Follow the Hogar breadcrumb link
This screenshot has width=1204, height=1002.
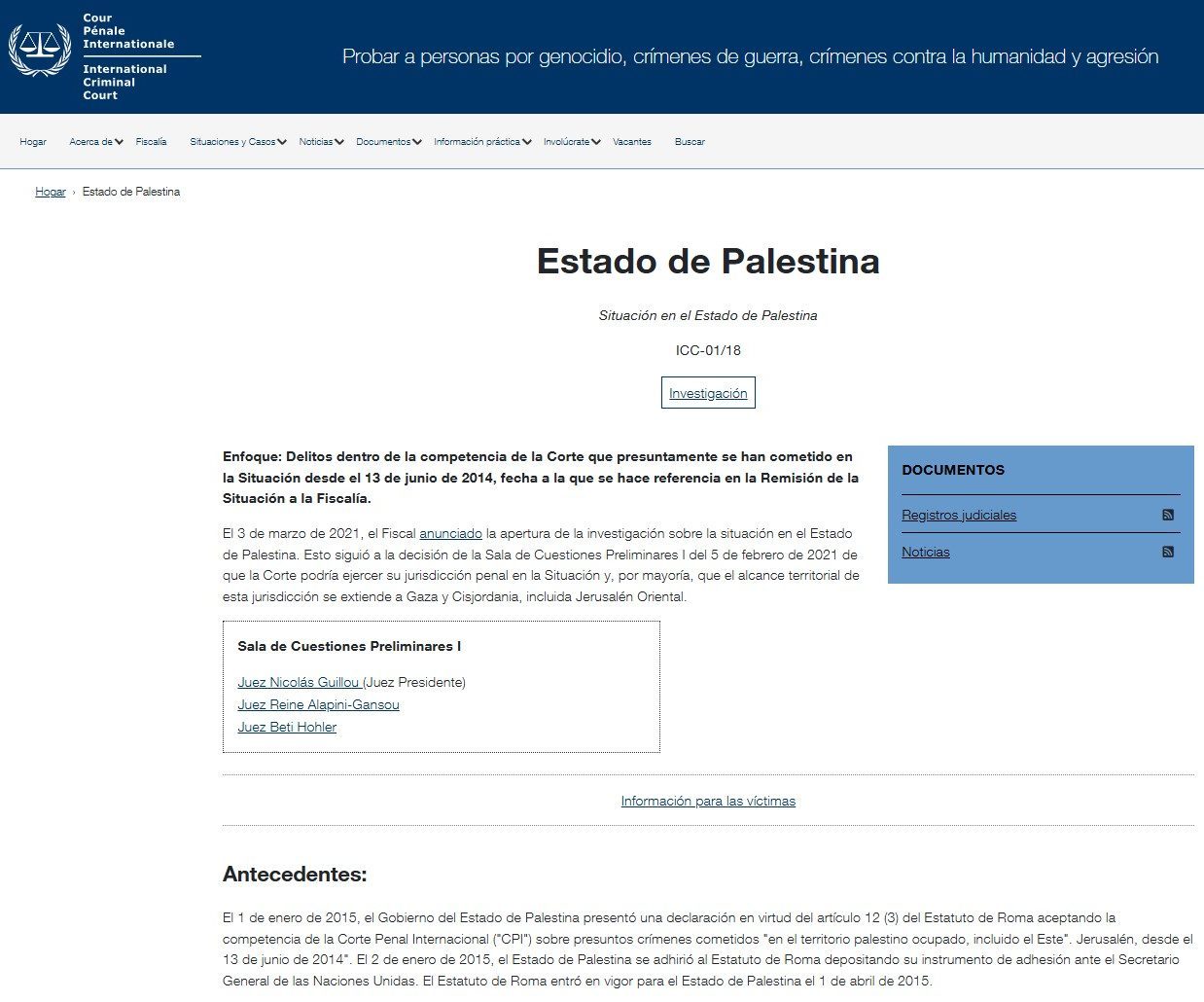[51, 192]
